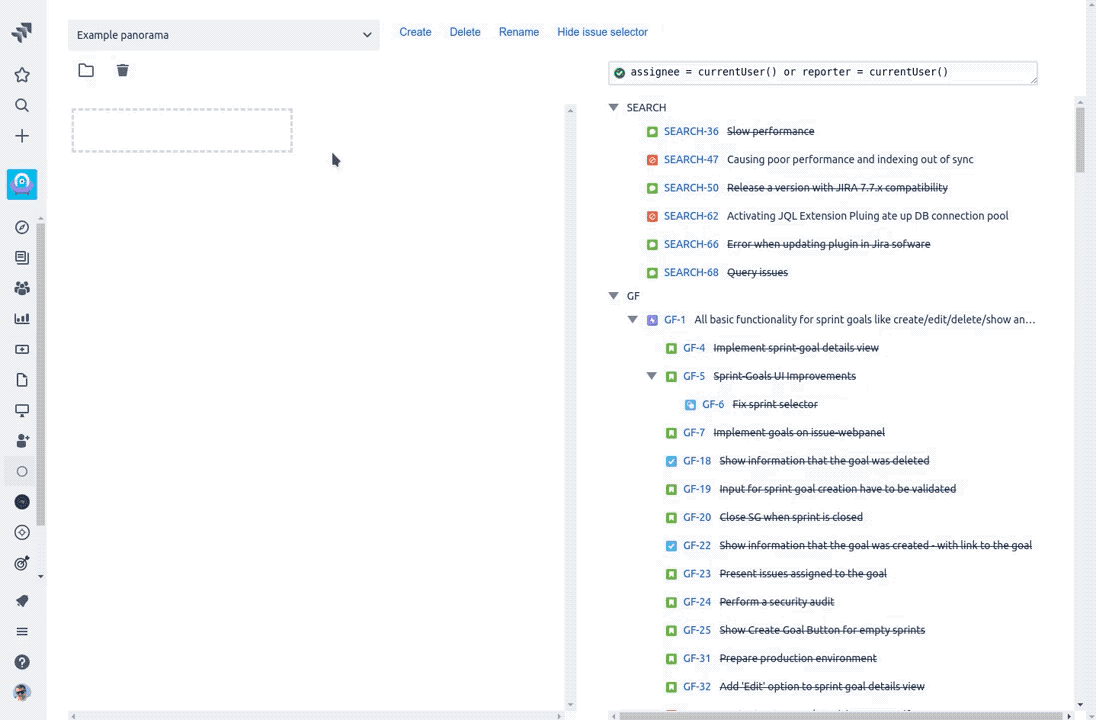
Task: Click the GF-6 subtask icon
Action: click(690, 405)
